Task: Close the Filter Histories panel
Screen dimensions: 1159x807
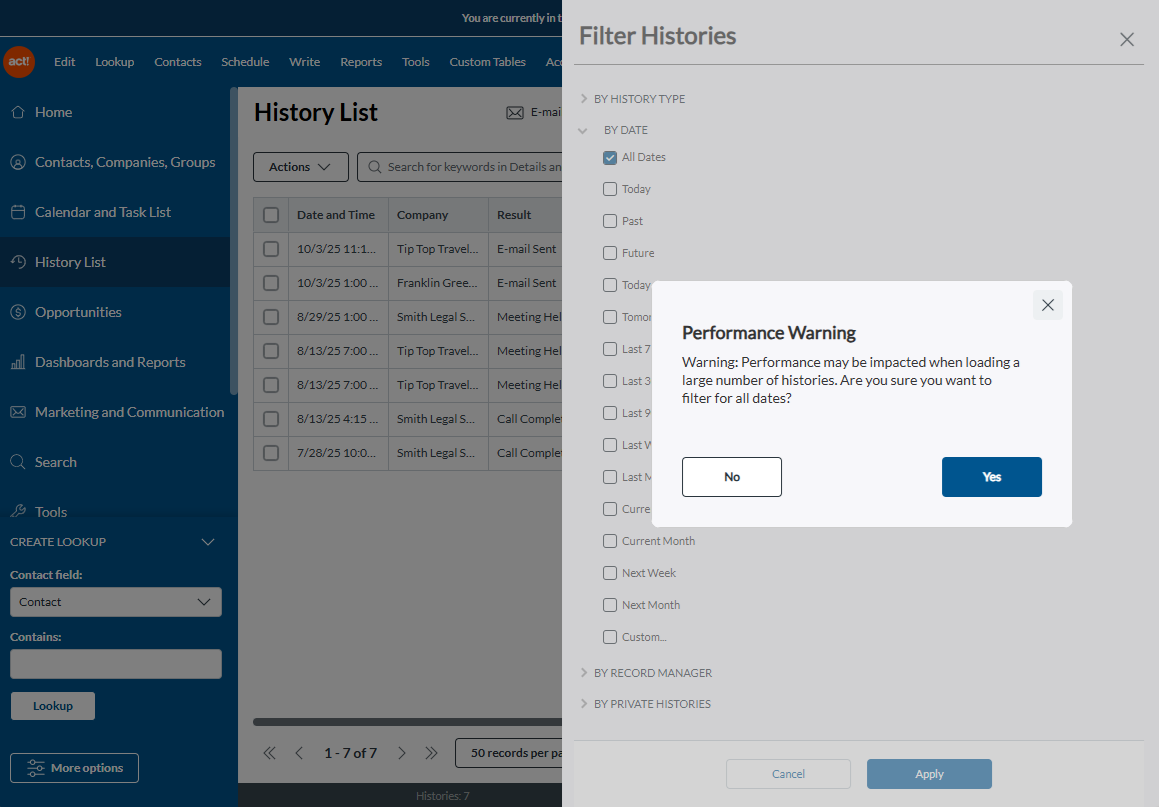Action: [x=1126, y=39]
